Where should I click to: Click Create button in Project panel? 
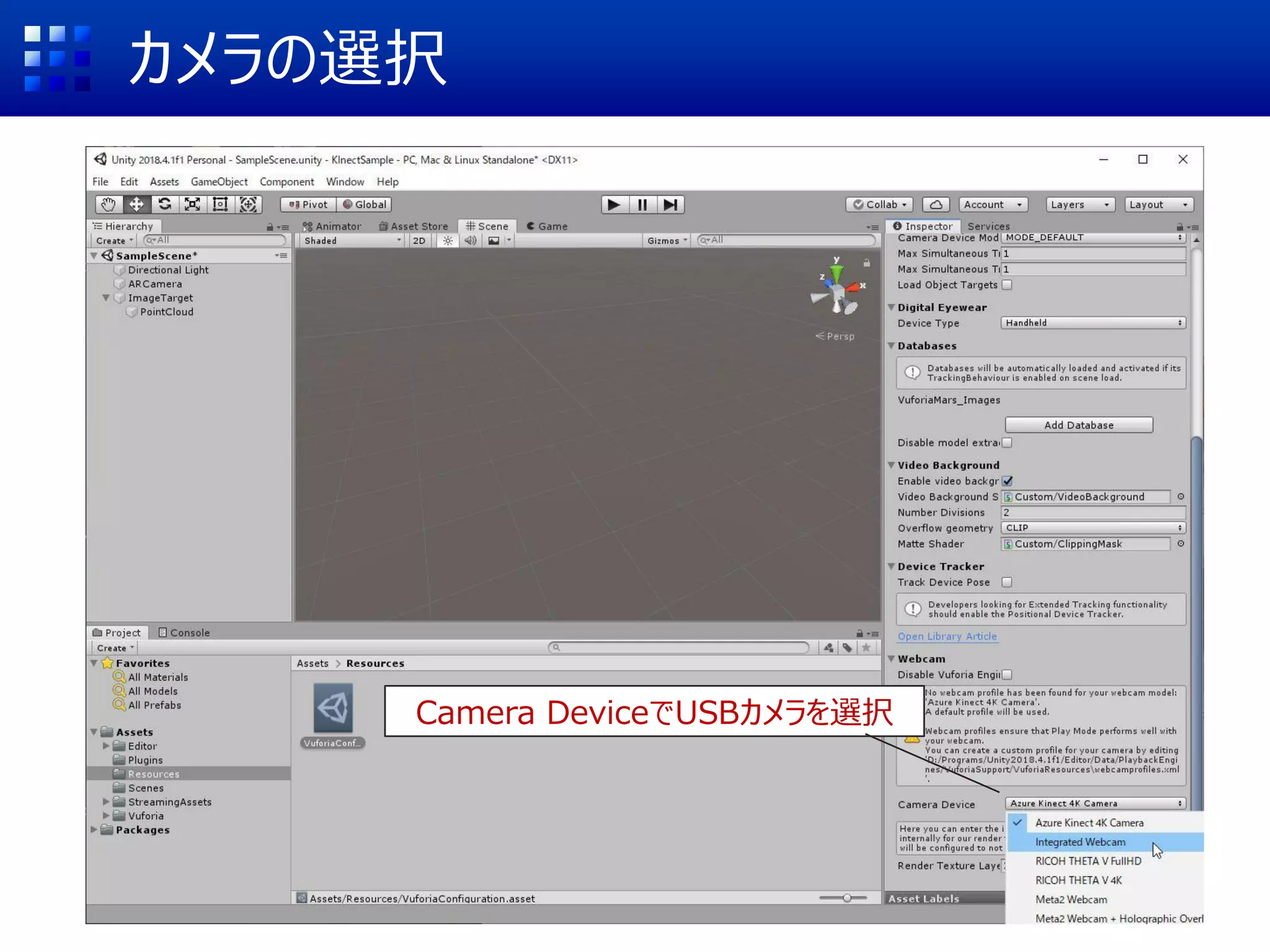[115, 648]
